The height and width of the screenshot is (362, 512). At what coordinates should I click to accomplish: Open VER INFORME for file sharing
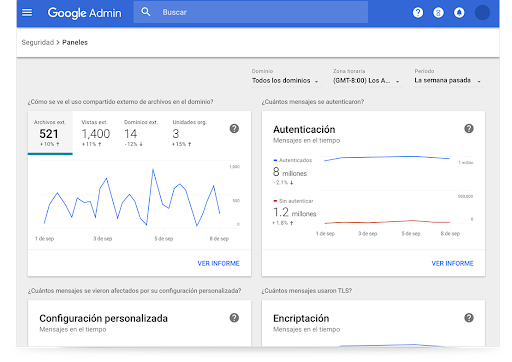tap(218, 263)
